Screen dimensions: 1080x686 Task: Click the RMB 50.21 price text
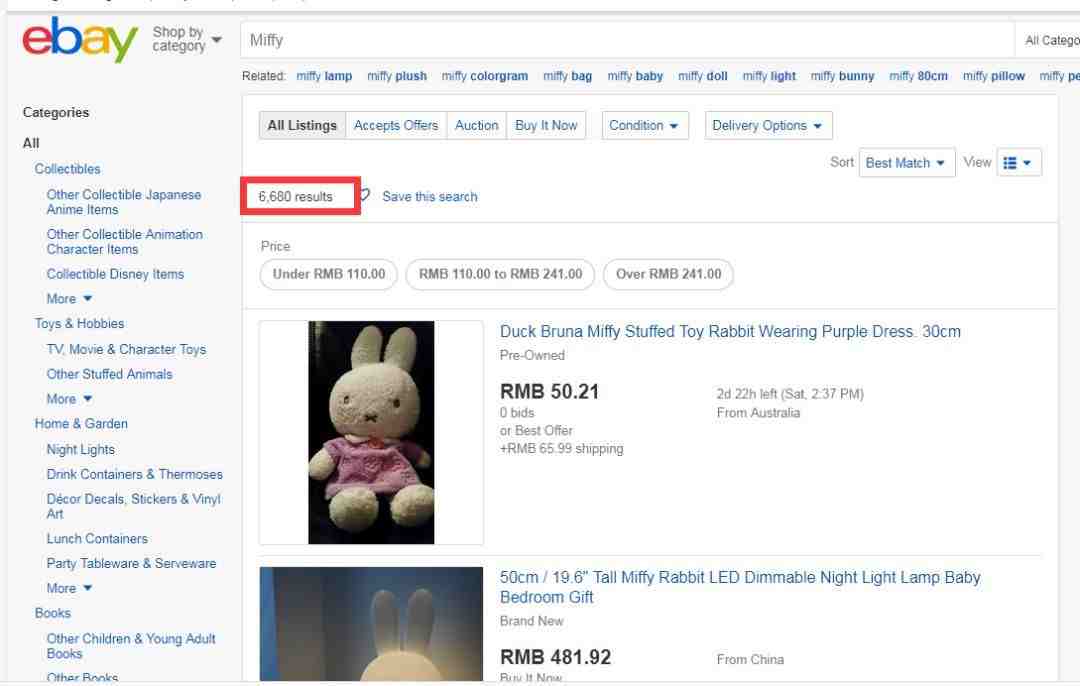[x=550, y=391]
